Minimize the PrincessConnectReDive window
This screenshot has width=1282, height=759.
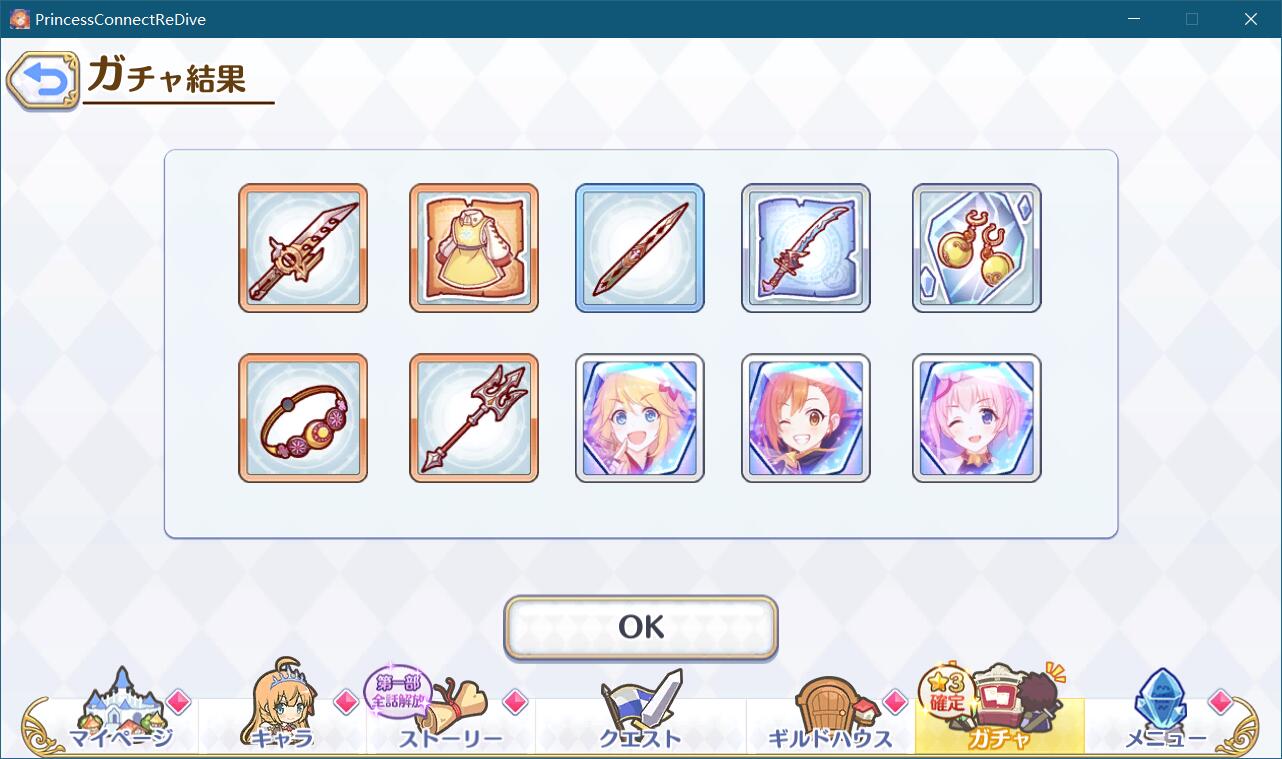(x=1133, y=19)
